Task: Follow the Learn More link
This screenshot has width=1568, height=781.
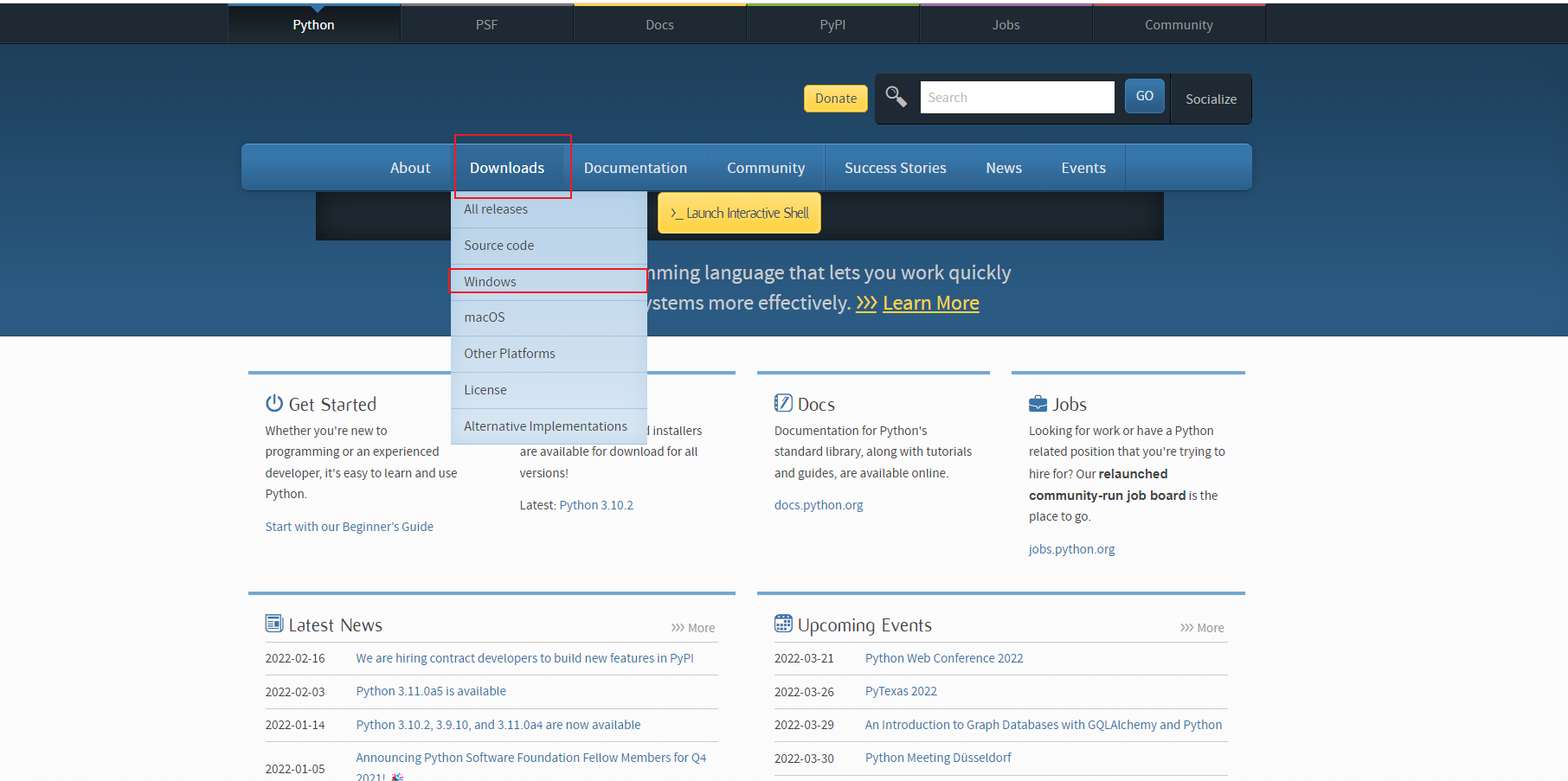Action: pos(931,304)
